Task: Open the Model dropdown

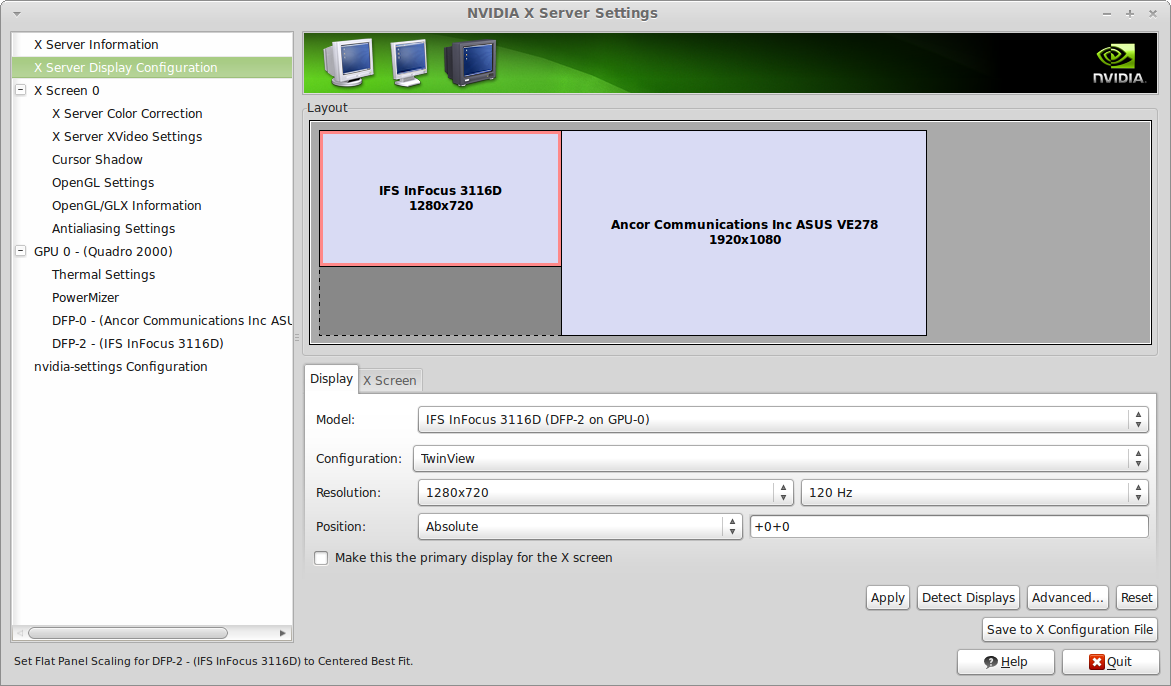Action: click(x=782, y=420)
